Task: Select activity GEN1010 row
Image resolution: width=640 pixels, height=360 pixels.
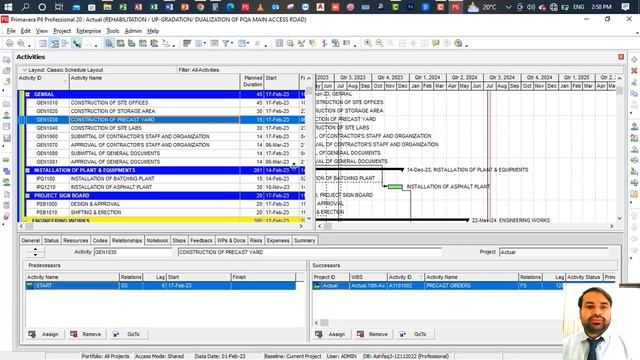Action: [161, 102]
